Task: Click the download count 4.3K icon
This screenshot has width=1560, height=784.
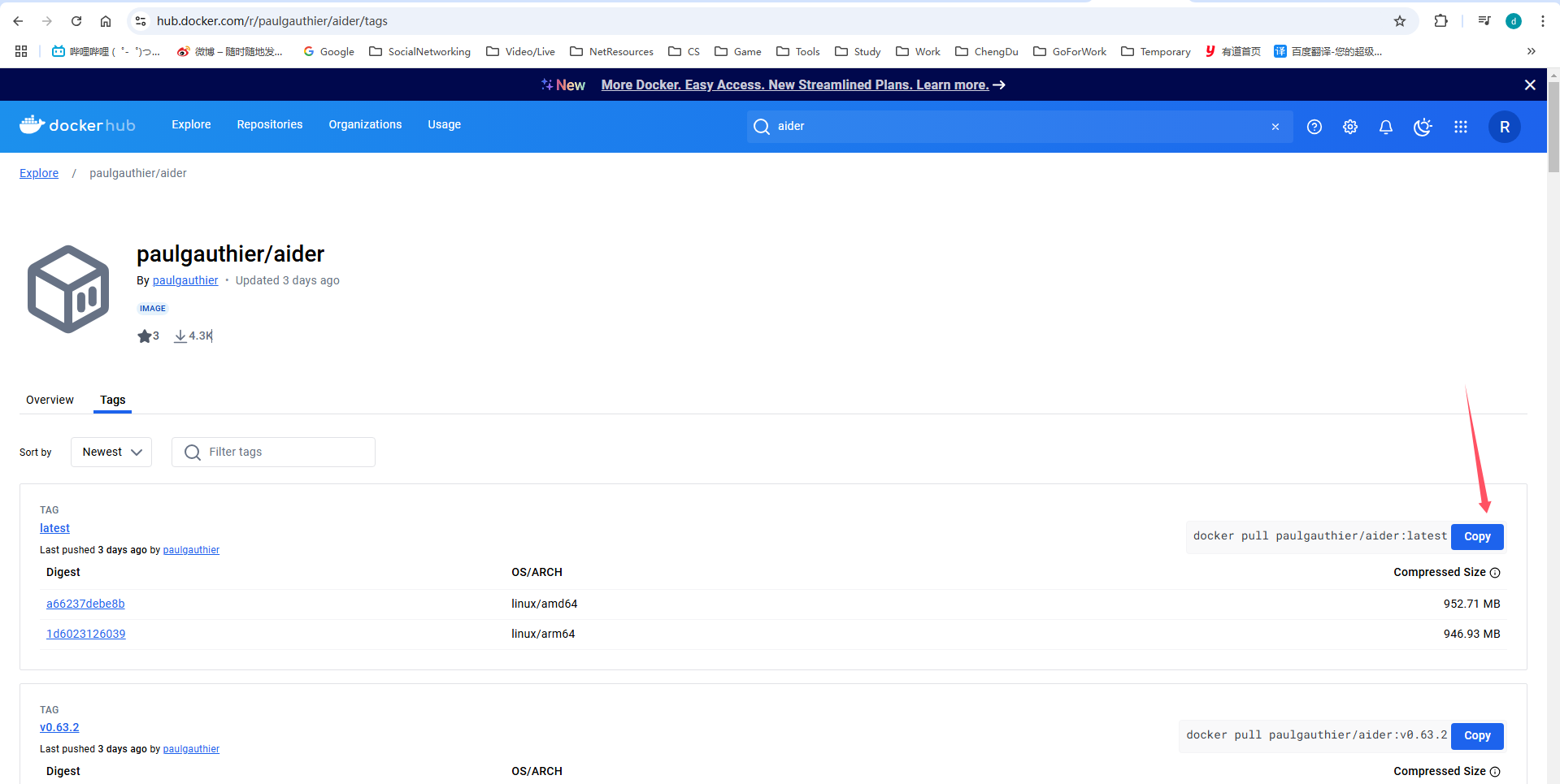Action: pos(180,336)
